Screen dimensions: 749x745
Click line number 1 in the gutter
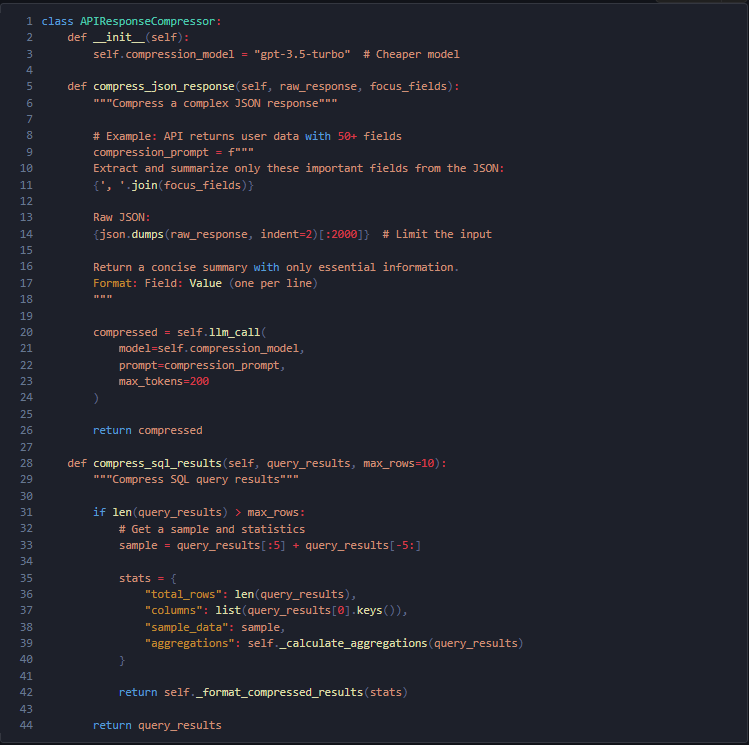pos(29,21)
